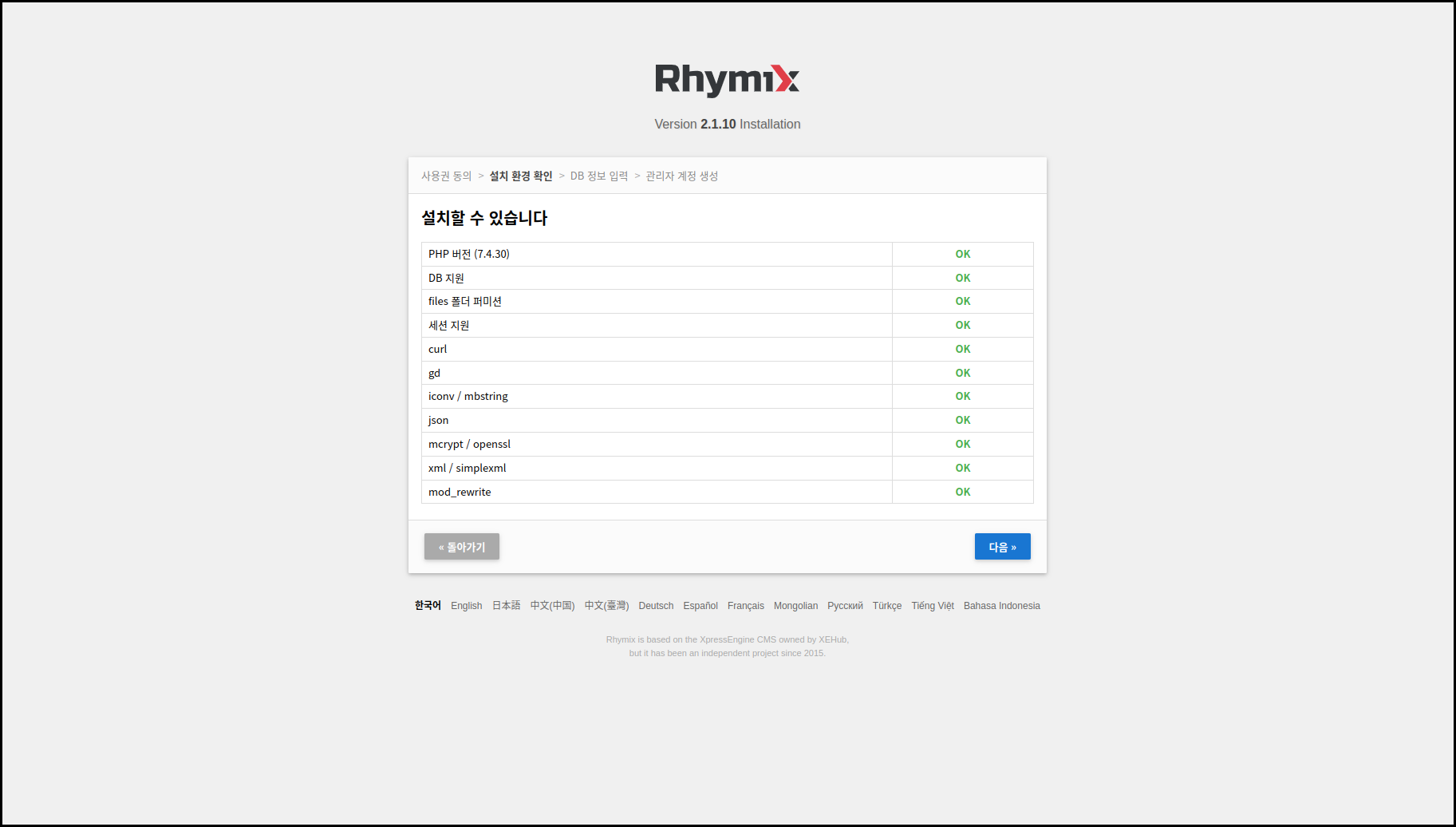Viewport: 1456px width, 827px height.
Task: Select Türkçe language link
Action: tap(886, 606)
